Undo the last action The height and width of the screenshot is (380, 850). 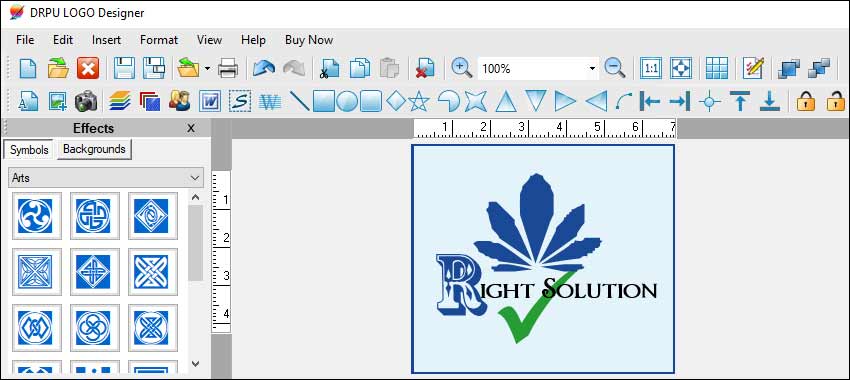264,69
